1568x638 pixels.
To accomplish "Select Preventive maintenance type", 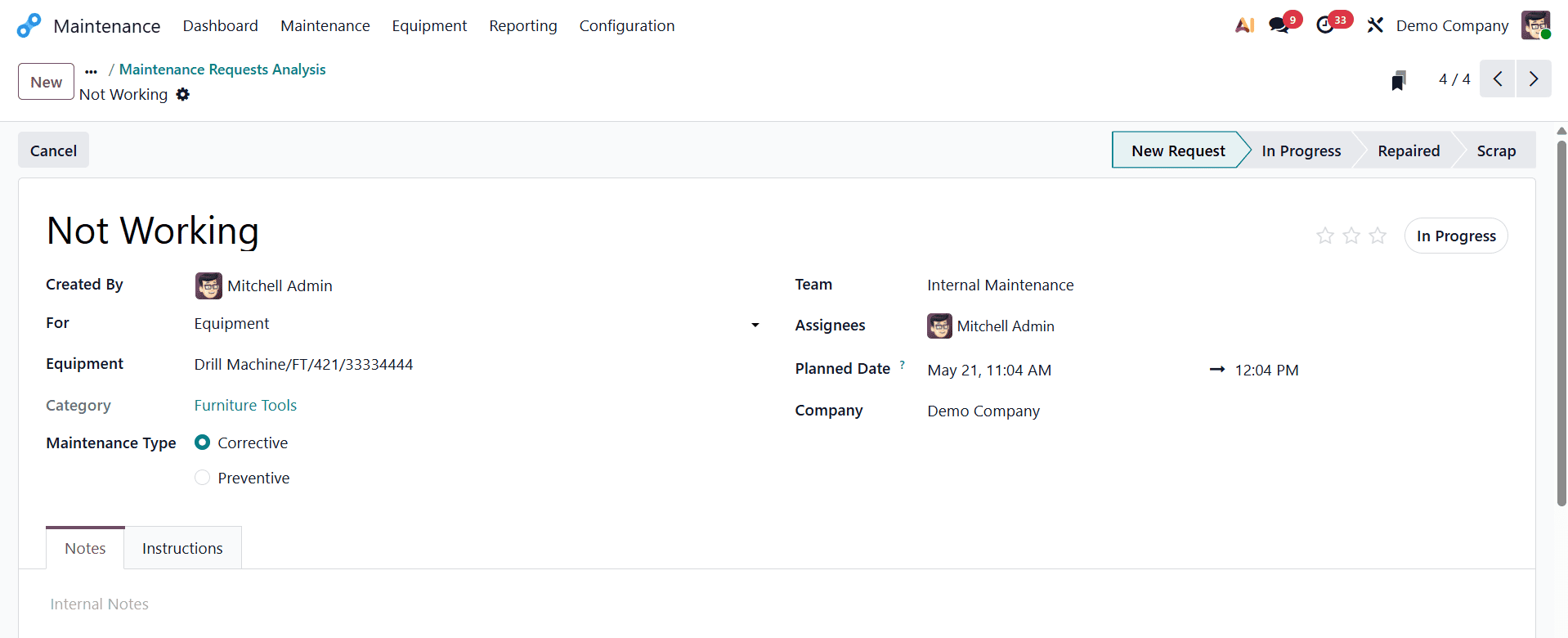I will pos(203,478).
